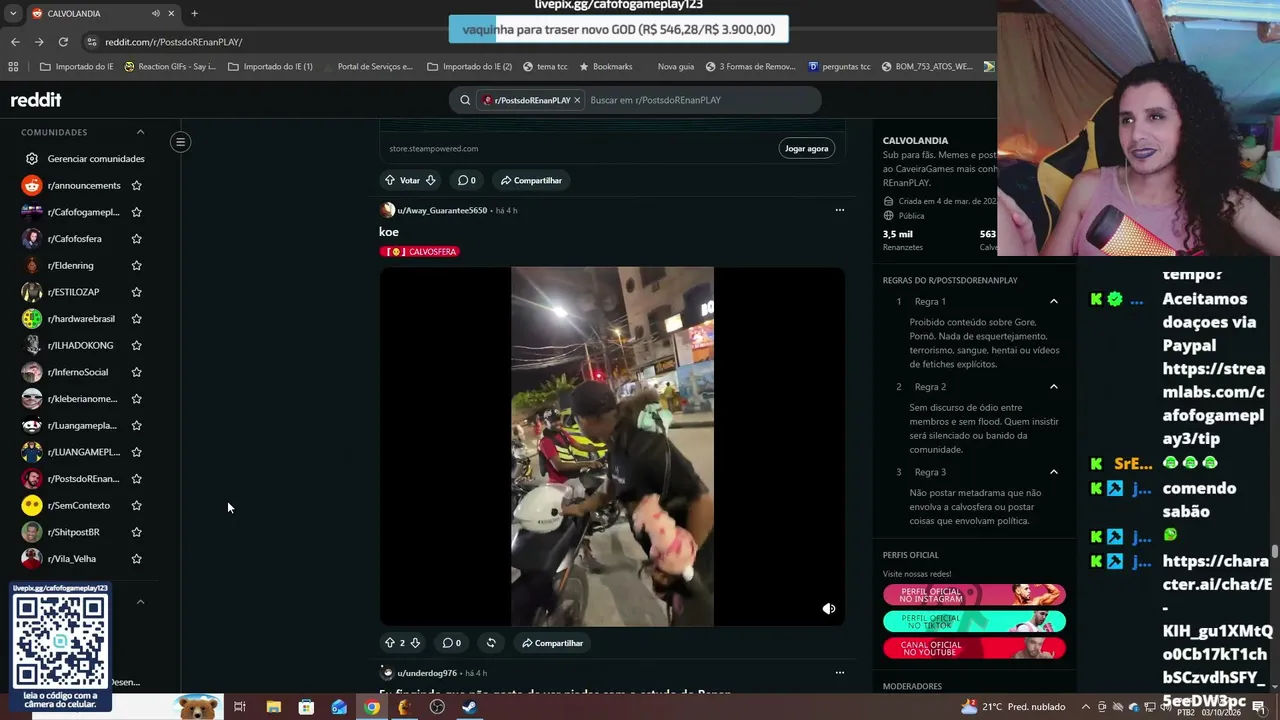
Task: Open user profile u/Away_Guarantee5650
Action: click(x=442, y=211)
